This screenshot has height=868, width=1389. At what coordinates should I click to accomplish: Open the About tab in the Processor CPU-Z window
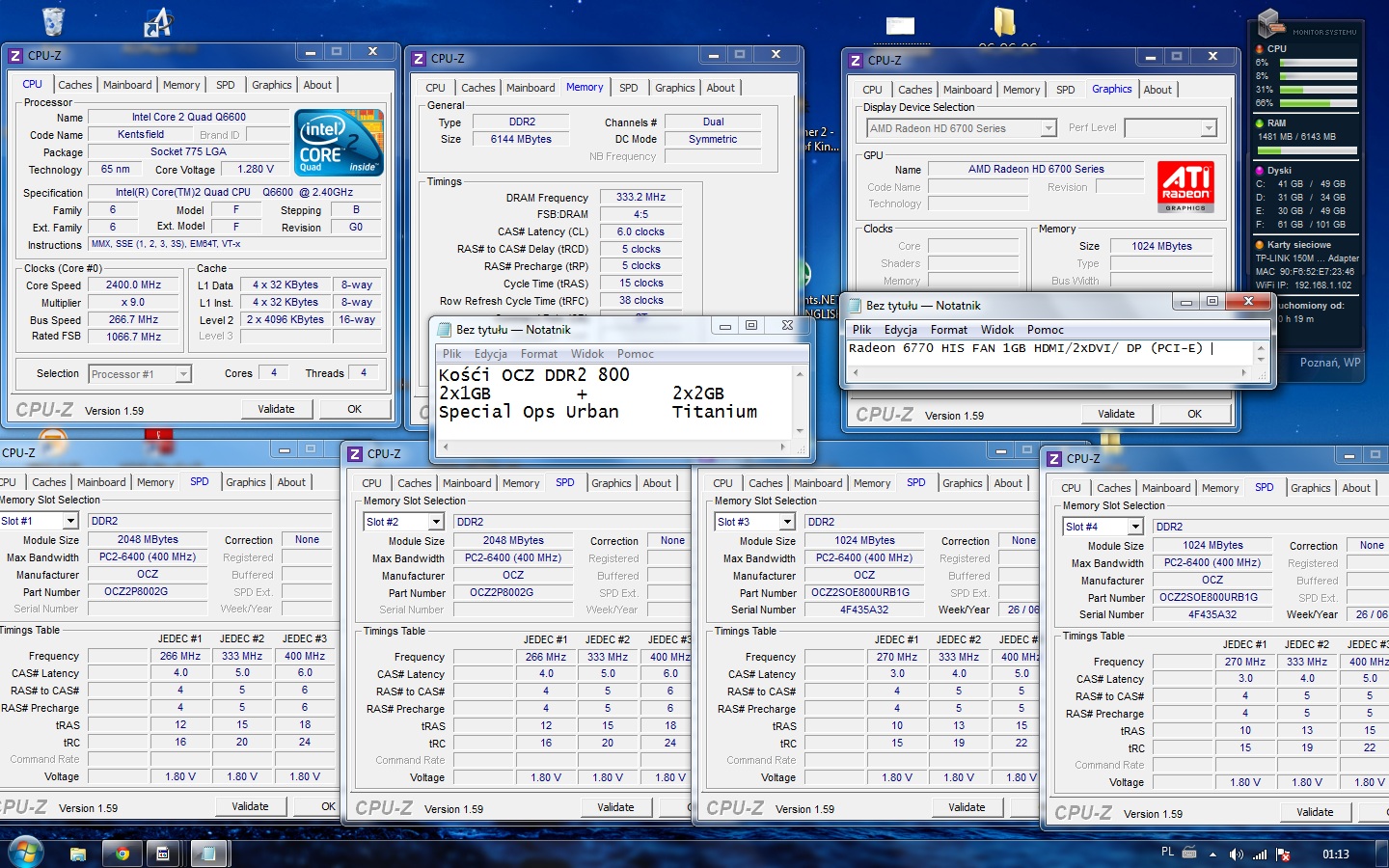point(317,85)
